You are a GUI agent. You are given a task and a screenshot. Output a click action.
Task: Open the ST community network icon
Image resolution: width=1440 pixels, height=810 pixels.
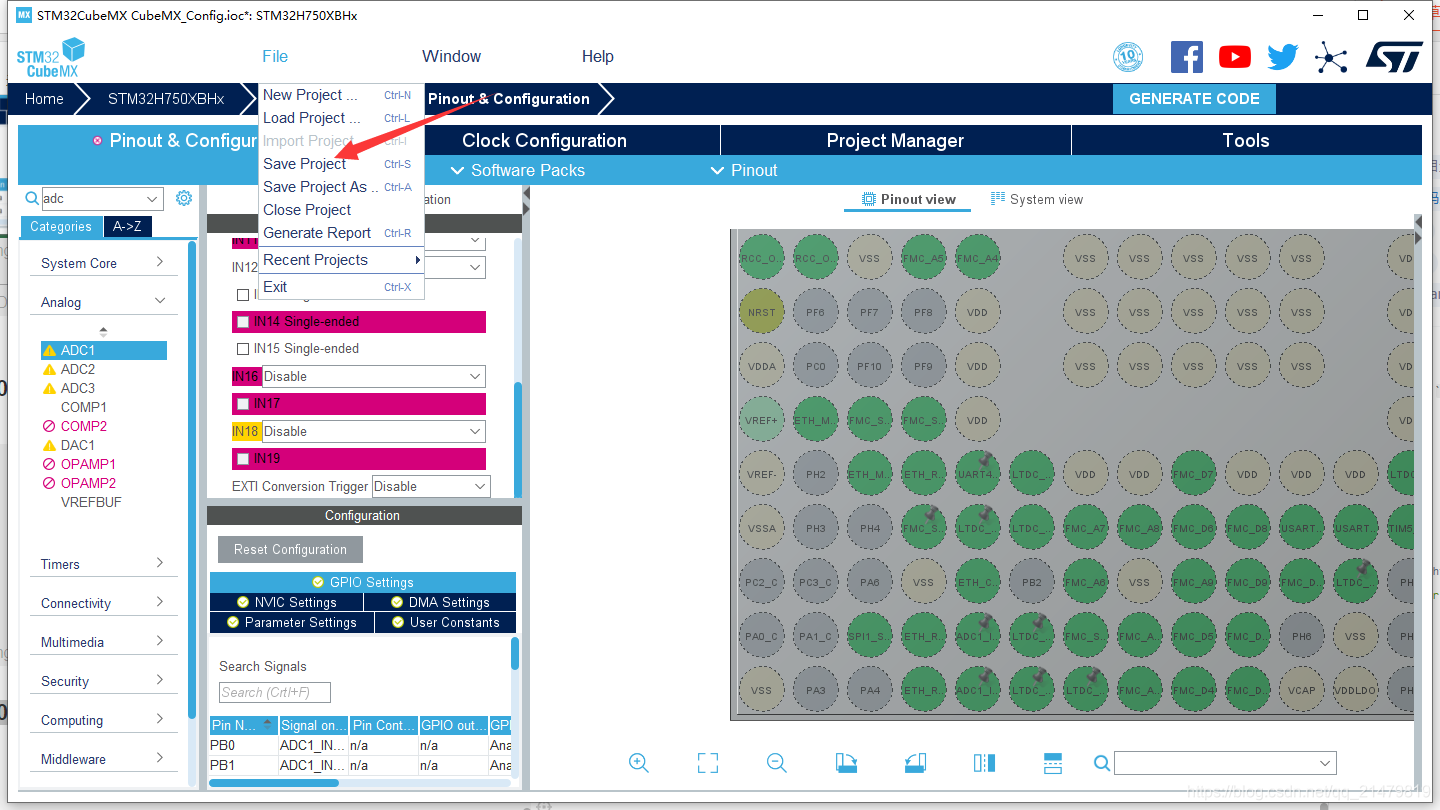point(1331,57)
